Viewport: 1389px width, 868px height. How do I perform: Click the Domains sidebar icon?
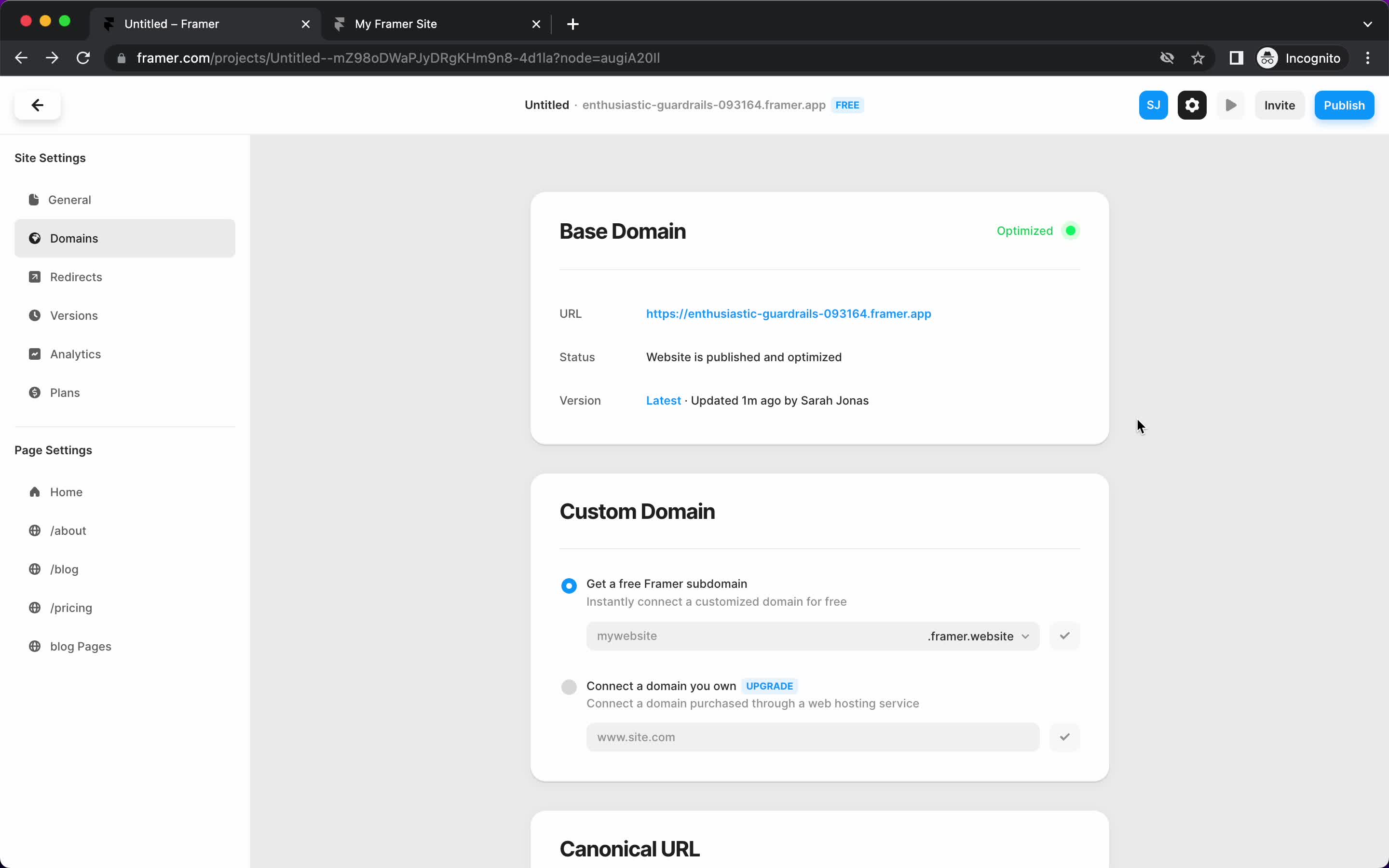click(33, 238)
